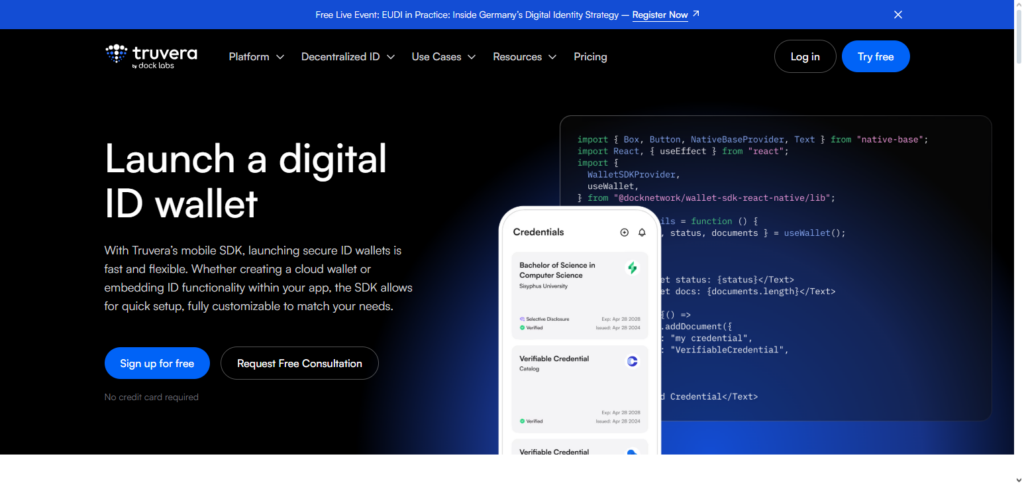Click green Verified status on Catalog card
1024x485 pixels.
click(x=531, y=421)
